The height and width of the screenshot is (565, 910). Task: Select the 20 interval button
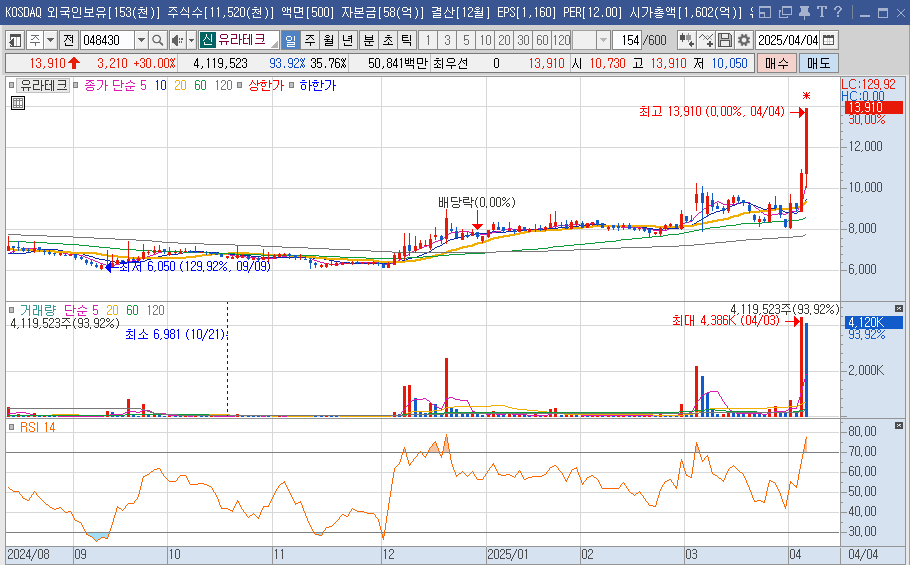tap(504, 40)
